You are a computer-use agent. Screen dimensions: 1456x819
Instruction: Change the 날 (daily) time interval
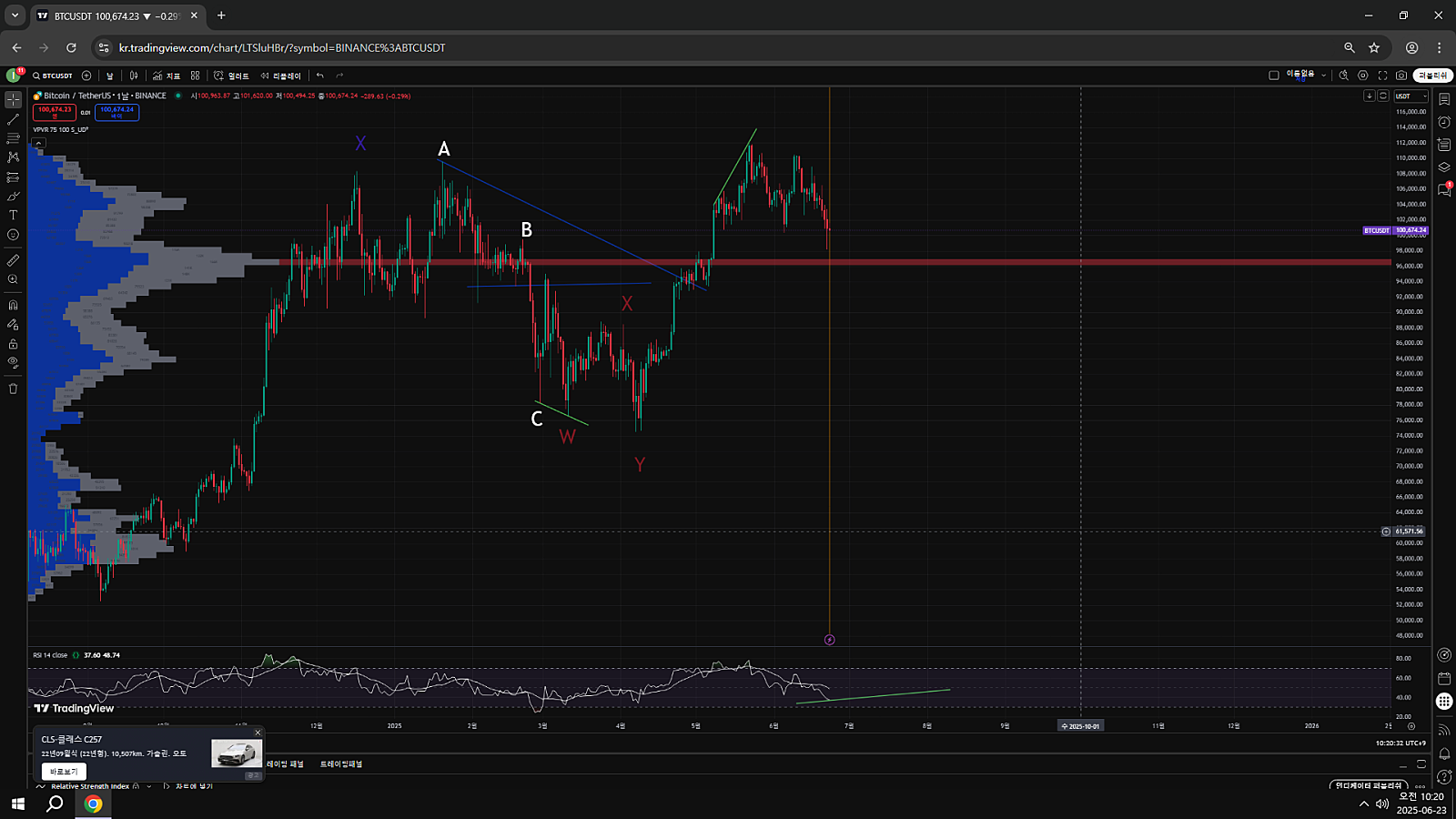click(x=110, y=76)
